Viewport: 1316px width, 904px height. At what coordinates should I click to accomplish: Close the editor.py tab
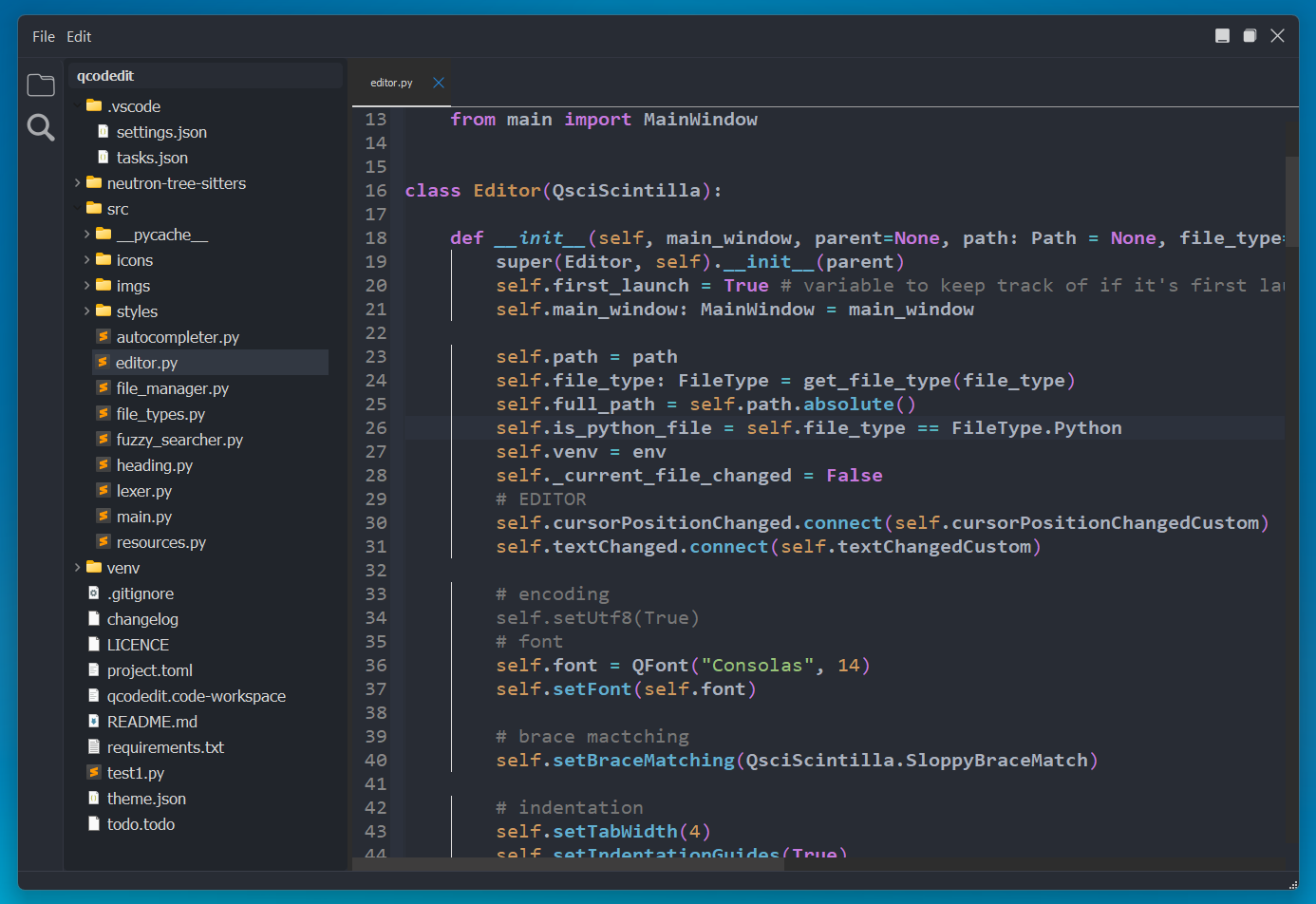pyautogui.click(x=439, y=83)
